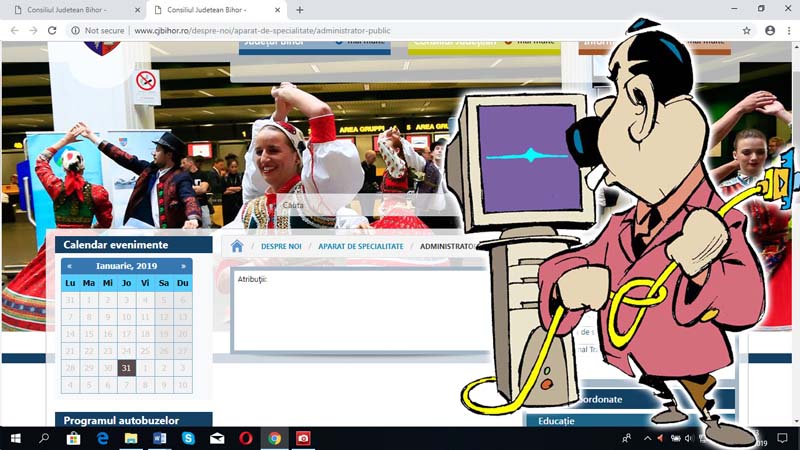Close the active Consiliul Judetean Bihor tab
Screen dimensions: 800x450
click(x=278, y=10)
